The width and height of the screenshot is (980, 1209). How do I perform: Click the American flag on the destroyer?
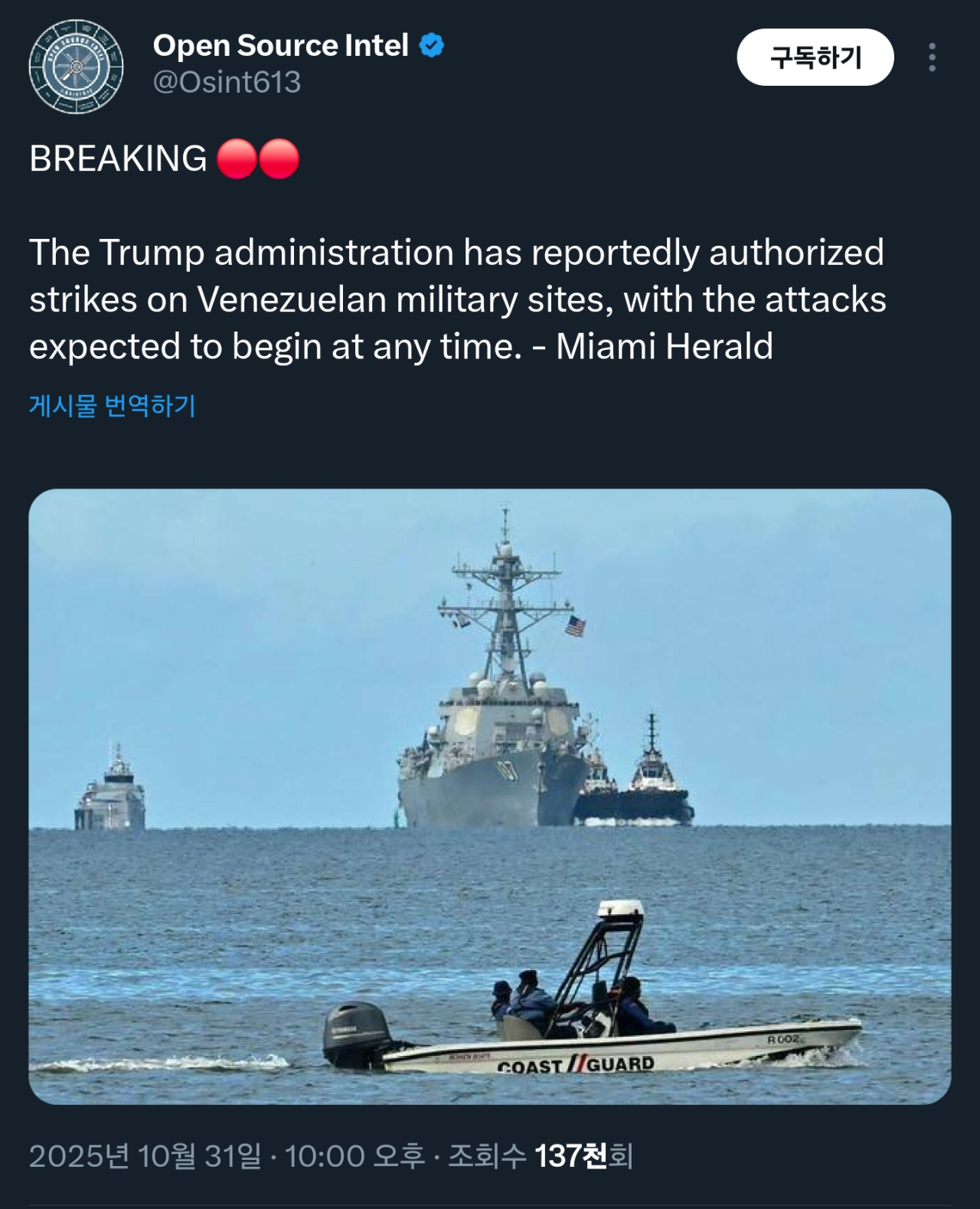[575, 626]
